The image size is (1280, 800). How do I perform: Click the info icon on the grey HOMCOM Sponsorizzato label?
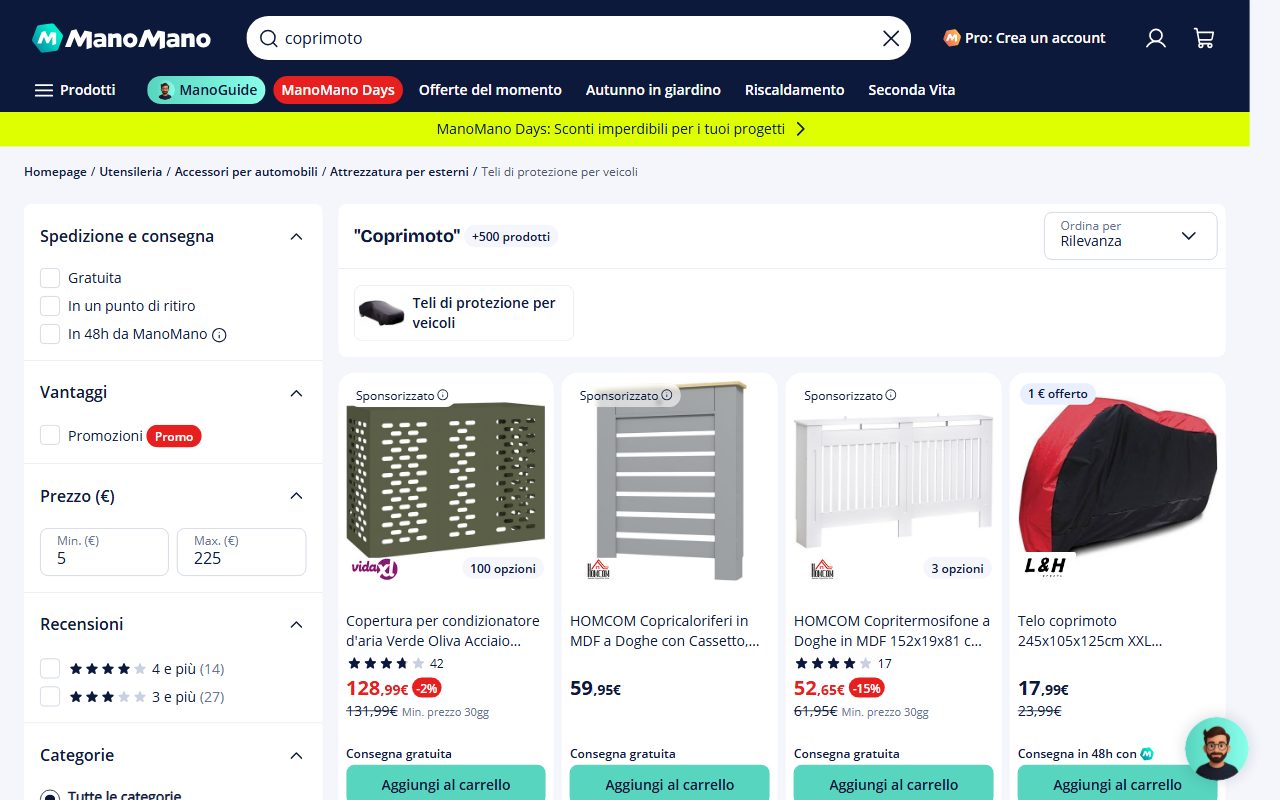667,395
